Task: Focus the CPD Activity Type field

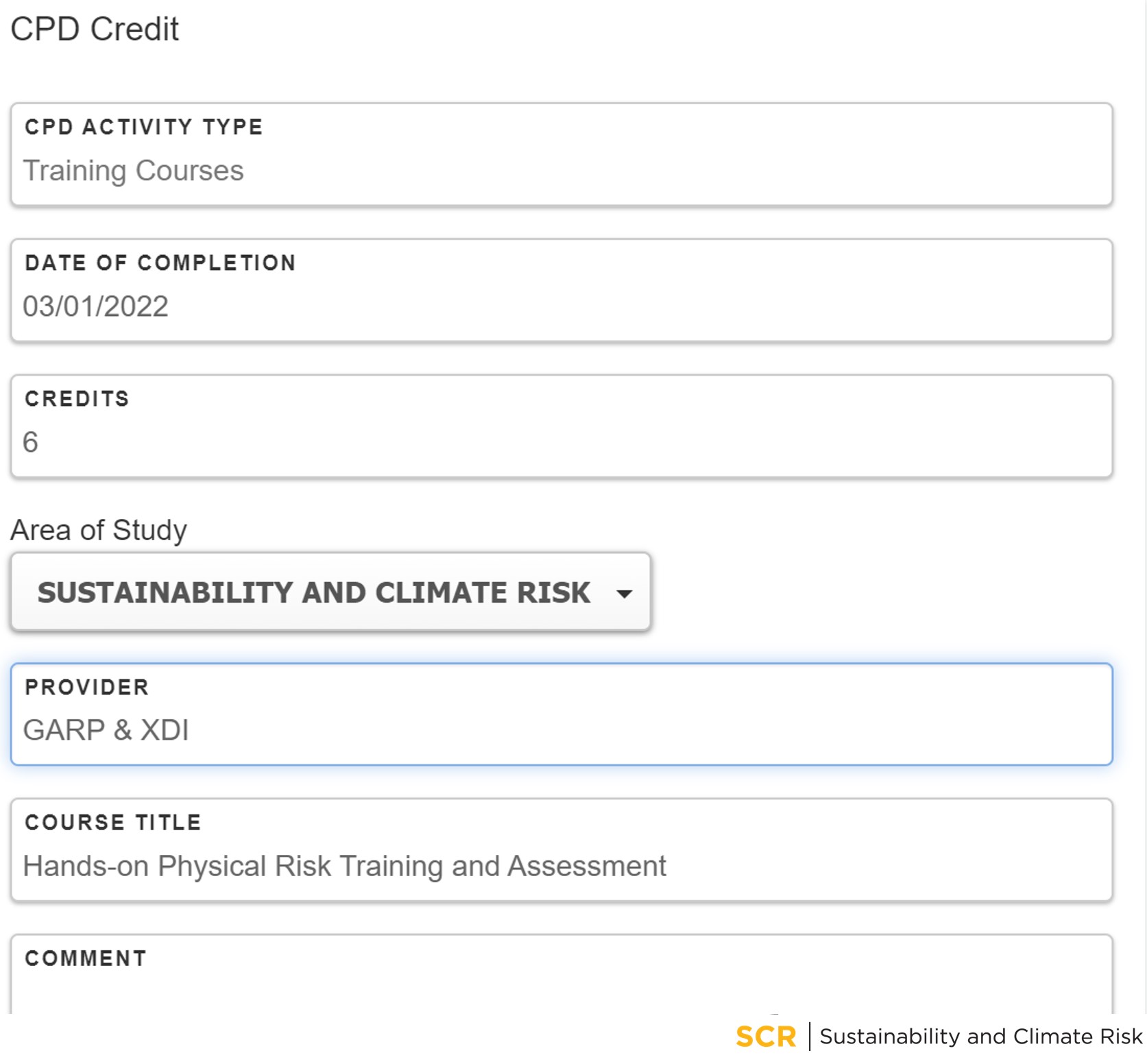Action: click(562, 154)
